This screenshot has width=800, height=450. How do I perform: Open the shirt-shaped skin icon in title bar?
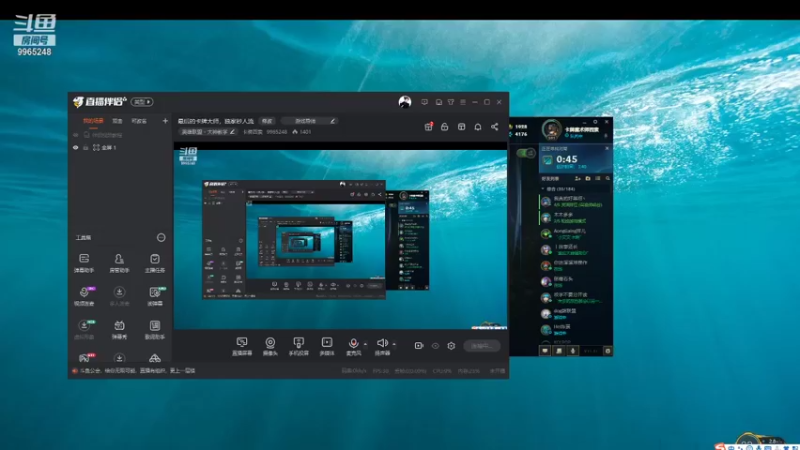(x=451, y=102)
